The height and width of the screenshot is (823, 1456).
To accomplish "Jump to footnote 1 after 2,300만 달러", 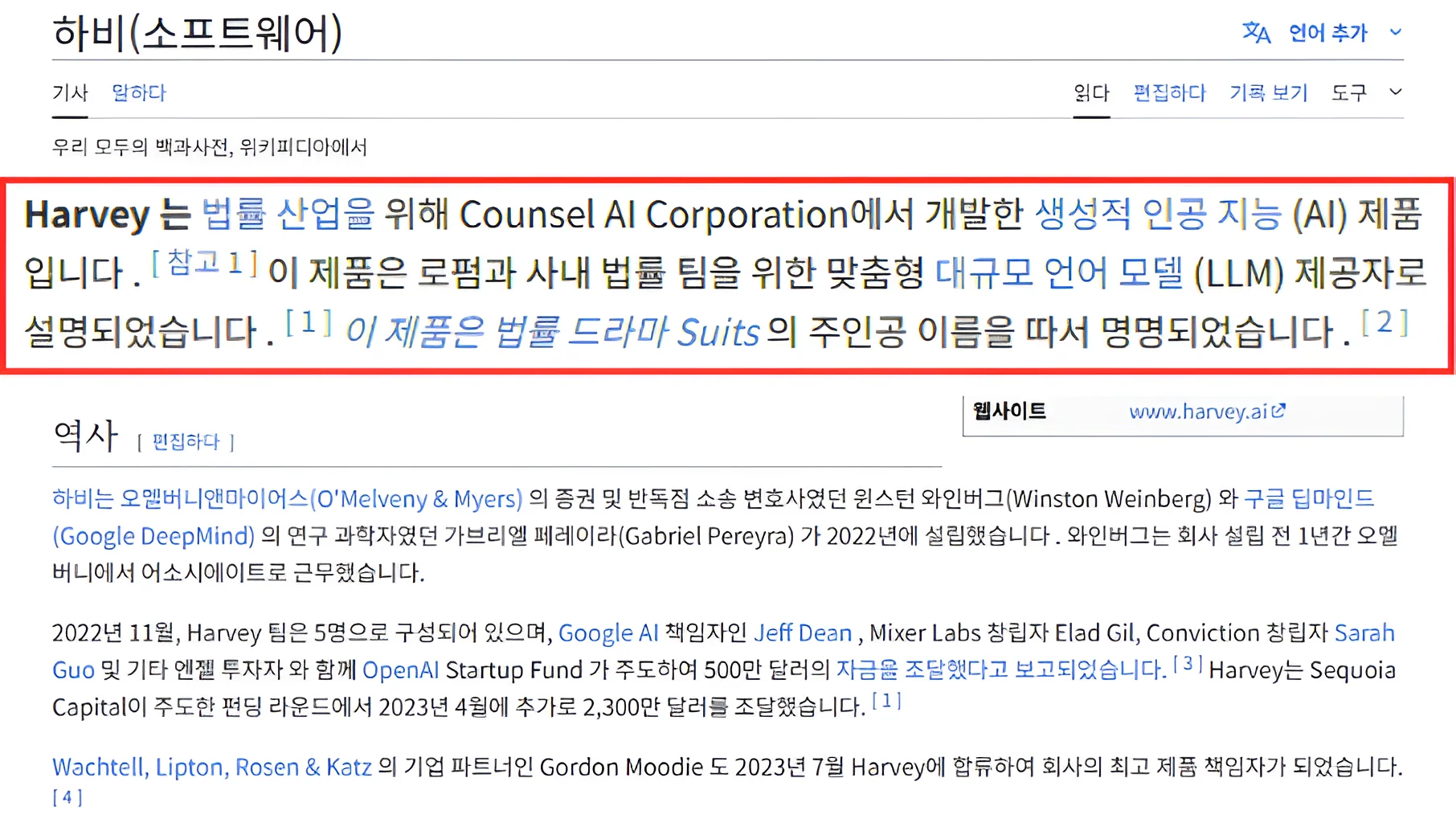I will 886,700.
